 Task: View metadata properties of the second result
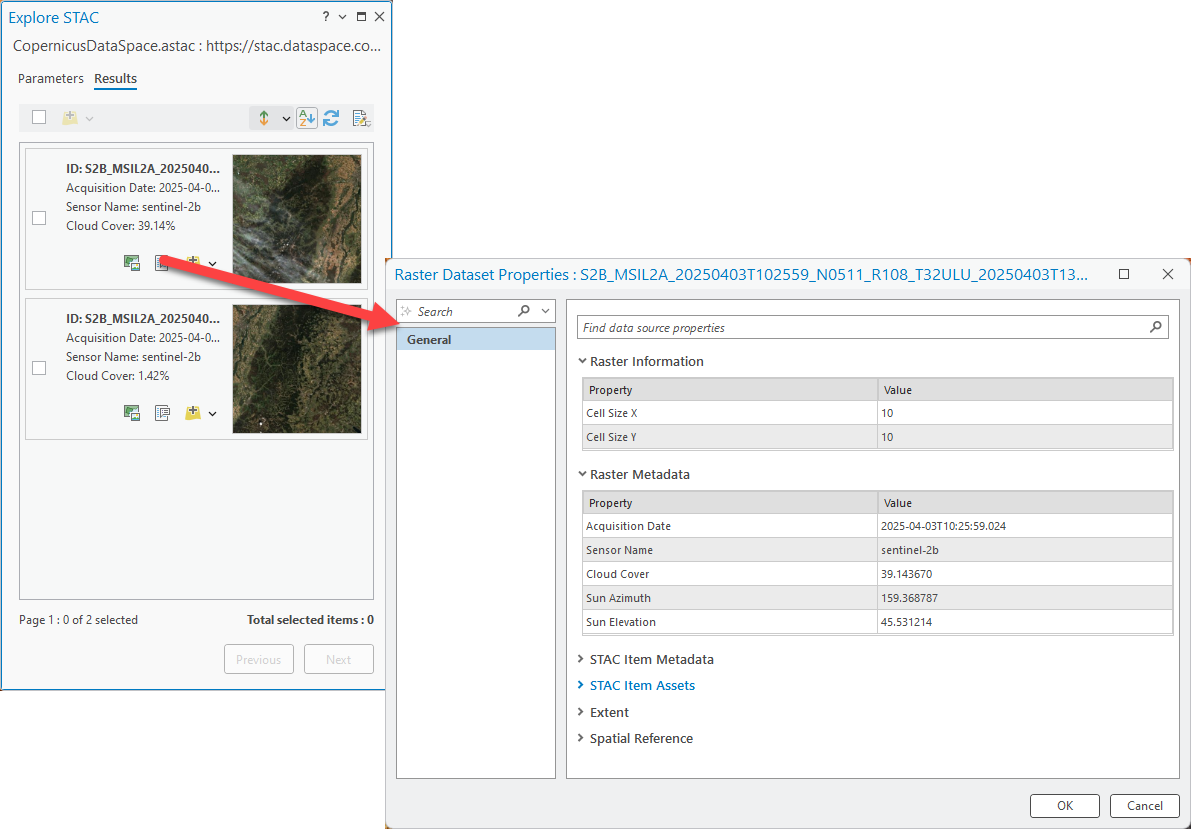(162, 412)
